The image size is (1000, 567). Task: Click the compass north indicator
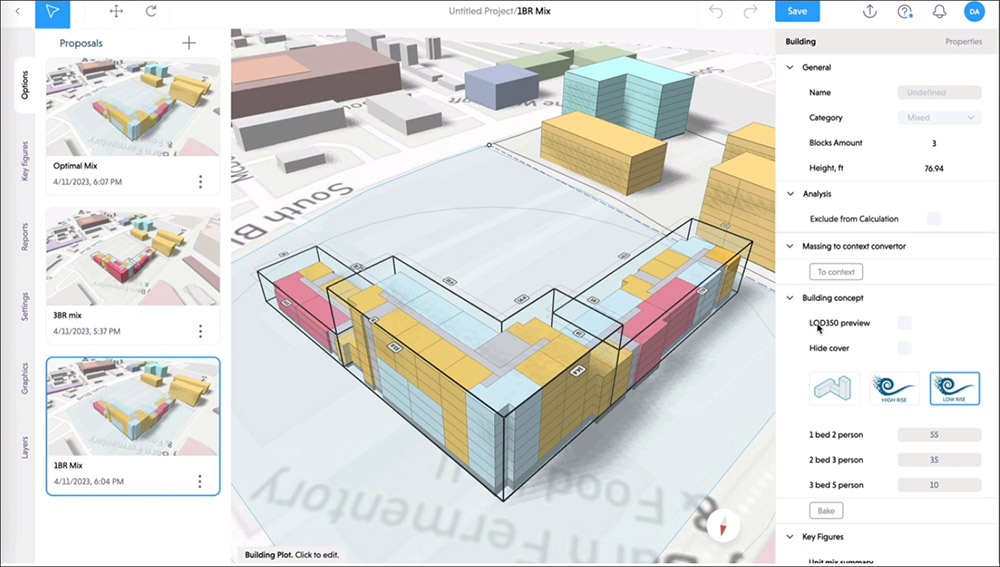(x=722, y=526)
